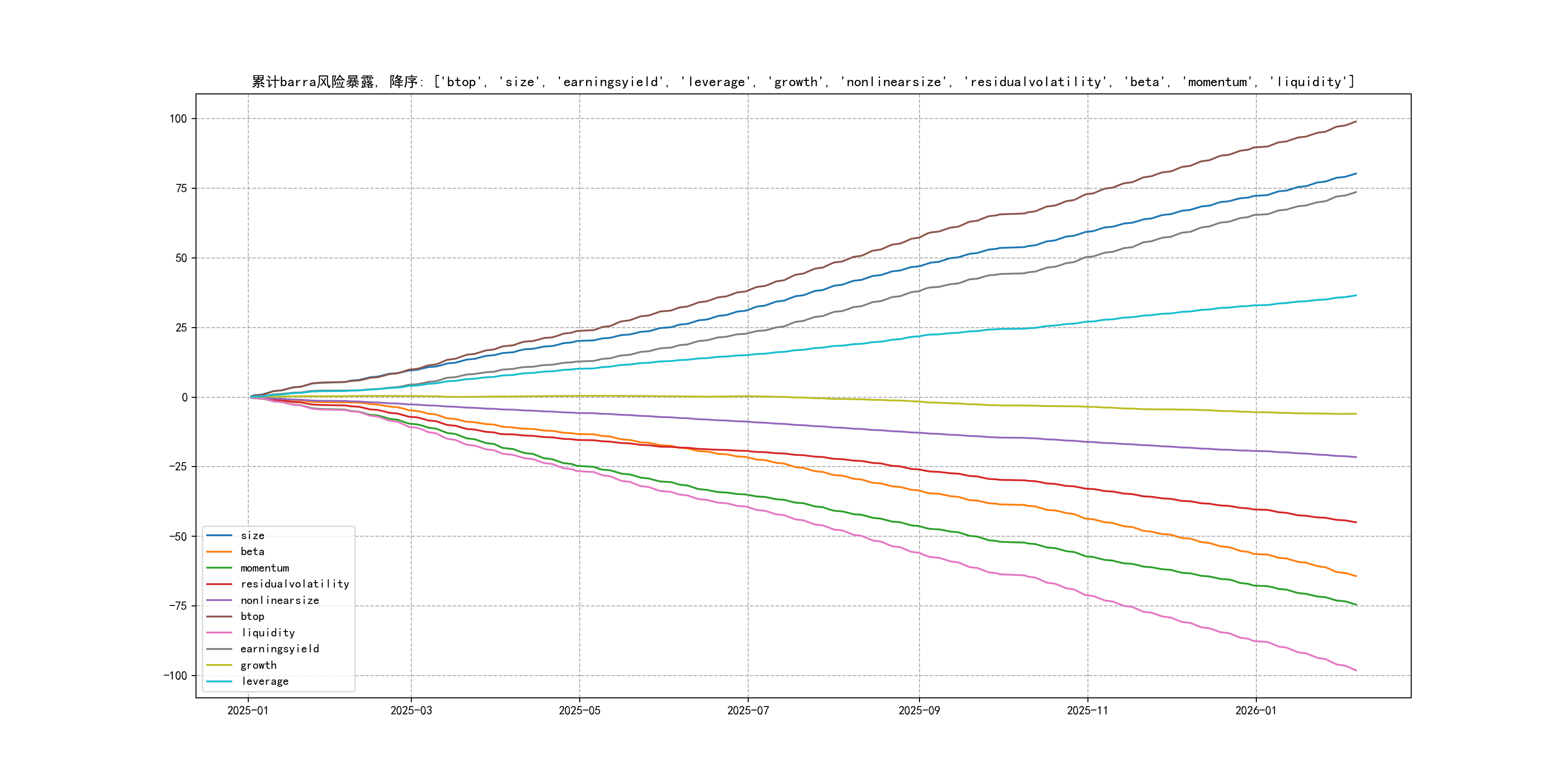The width and height of the screenshot is (1568, 784).
Task: Select the growth legend label
Action: [258, 665]
